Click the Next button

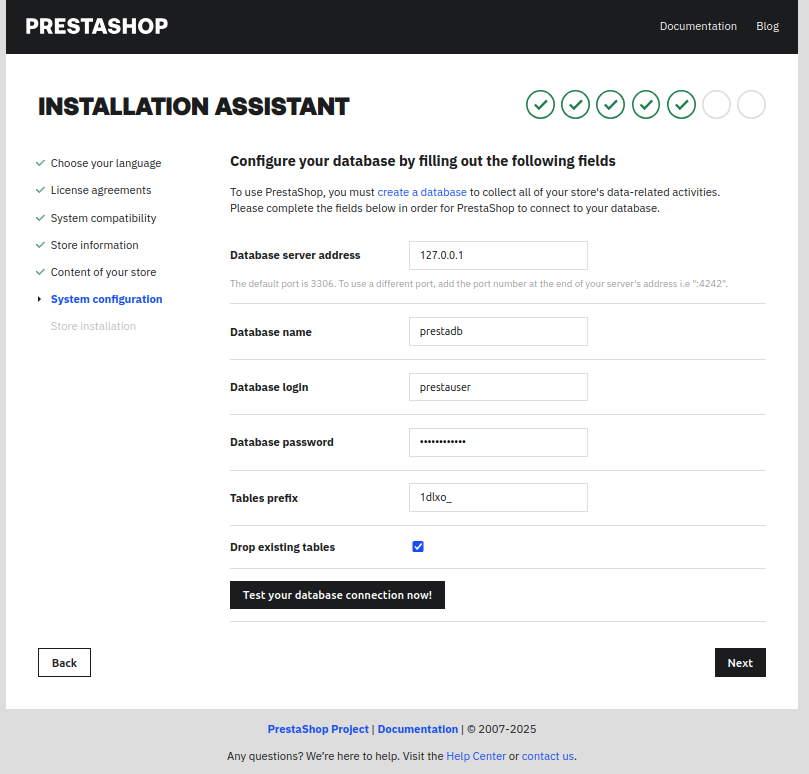coord(740,663)
